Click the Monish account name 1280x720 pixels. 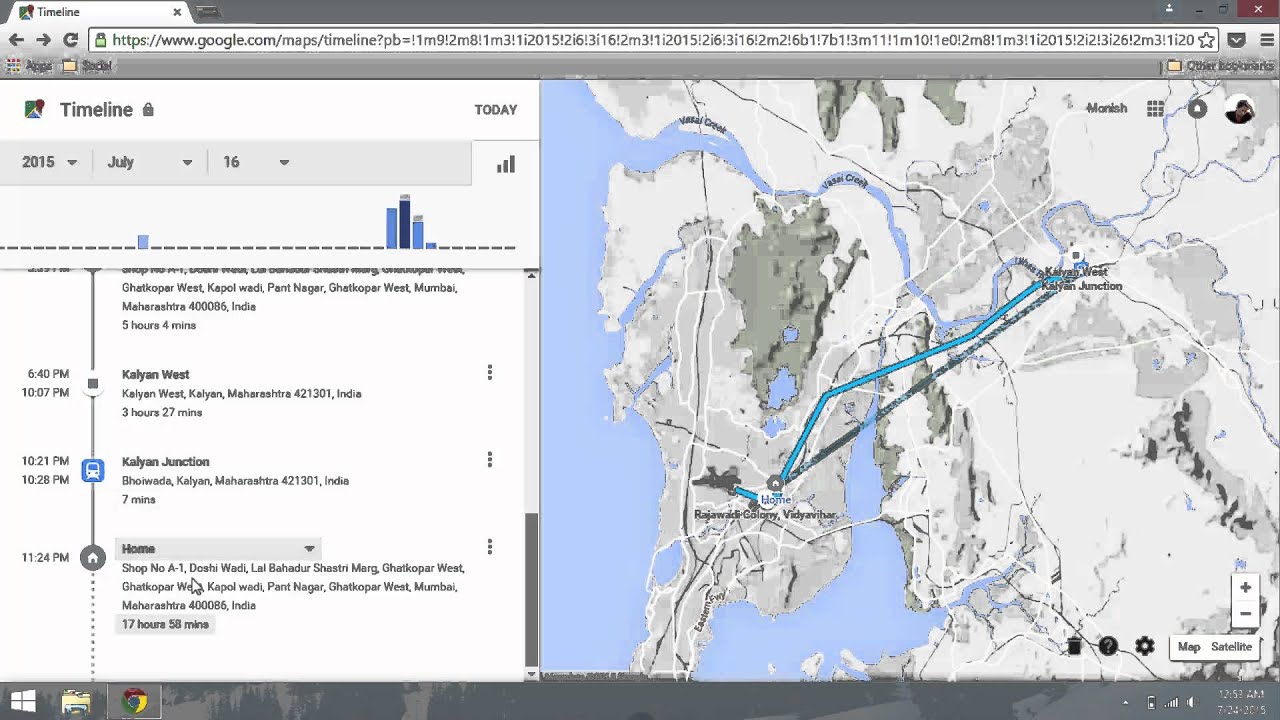1107,108
